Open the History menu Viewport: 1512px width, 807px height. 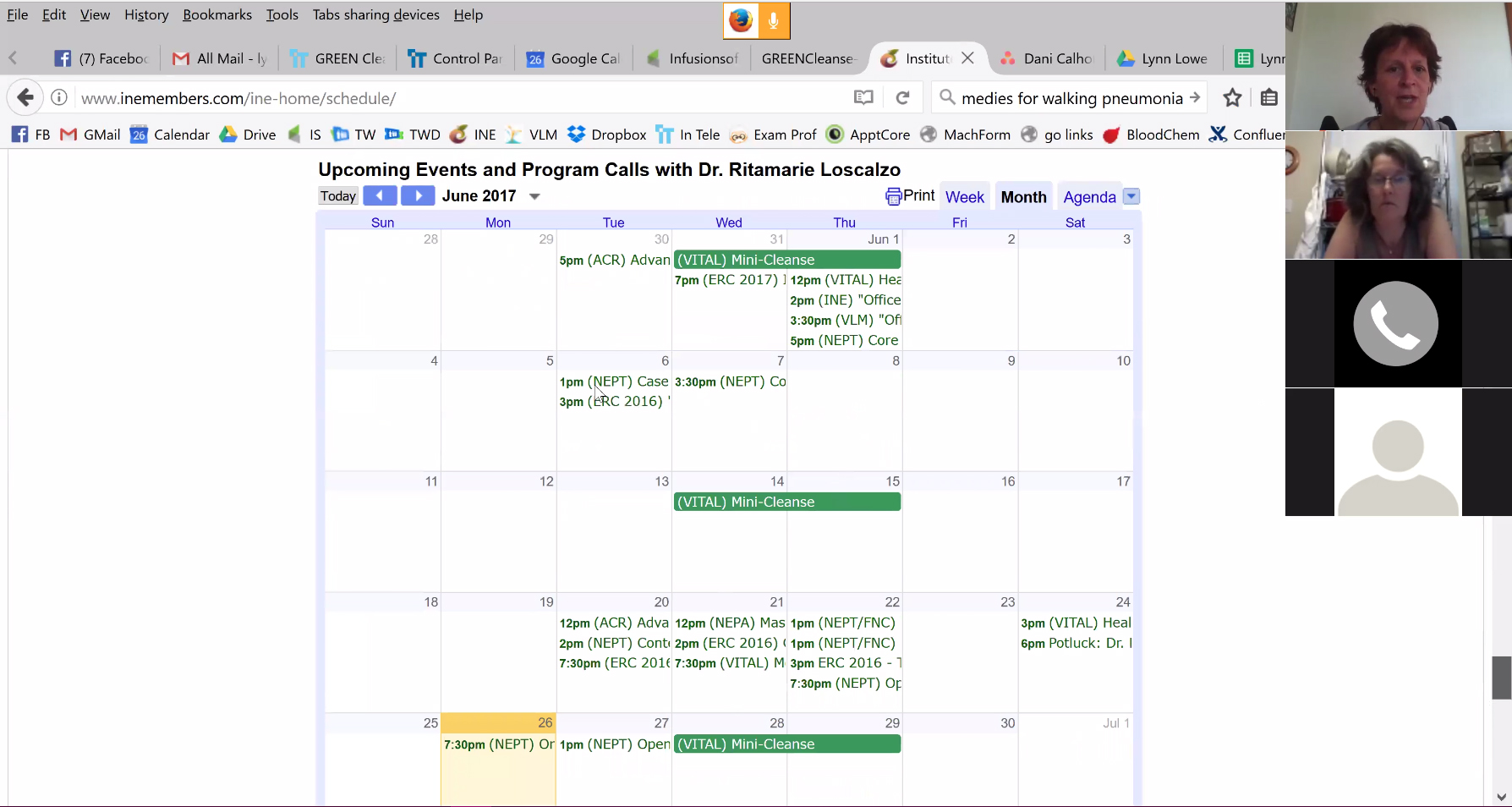[x=146, y=15]
